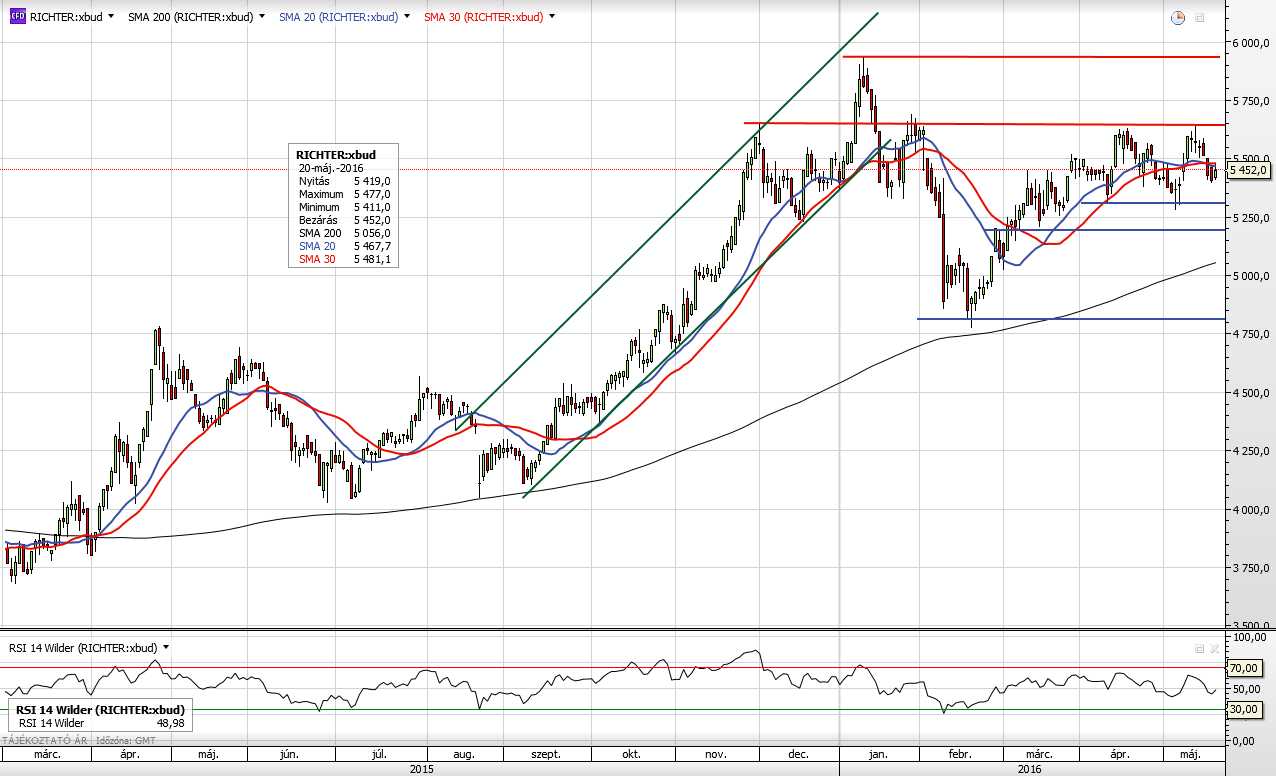Screen dimensions: 1276x776
Task: Click the SMA 30 5 481,1 tooltip row
Action: coord(344,259)
